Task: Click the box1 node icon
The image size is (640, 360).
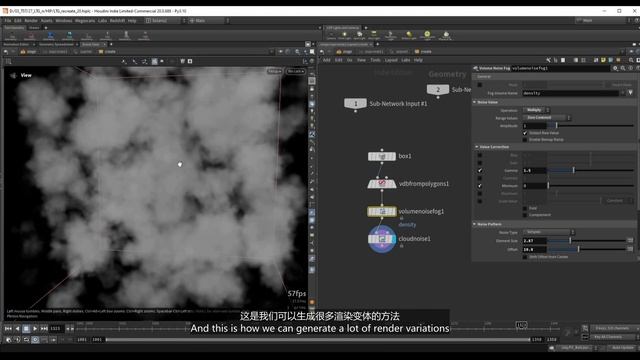Action: tap(382, 156)
